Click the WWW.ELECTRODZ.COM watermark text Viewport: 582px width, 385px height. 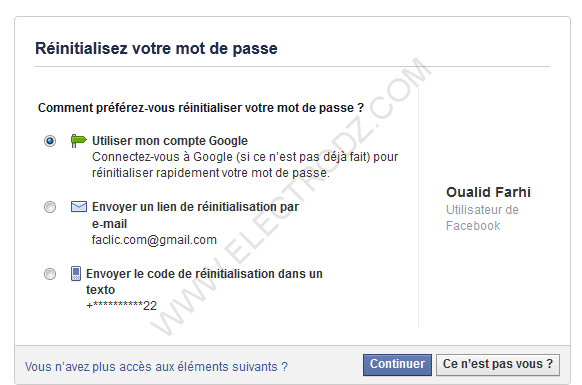coord(291,196)
